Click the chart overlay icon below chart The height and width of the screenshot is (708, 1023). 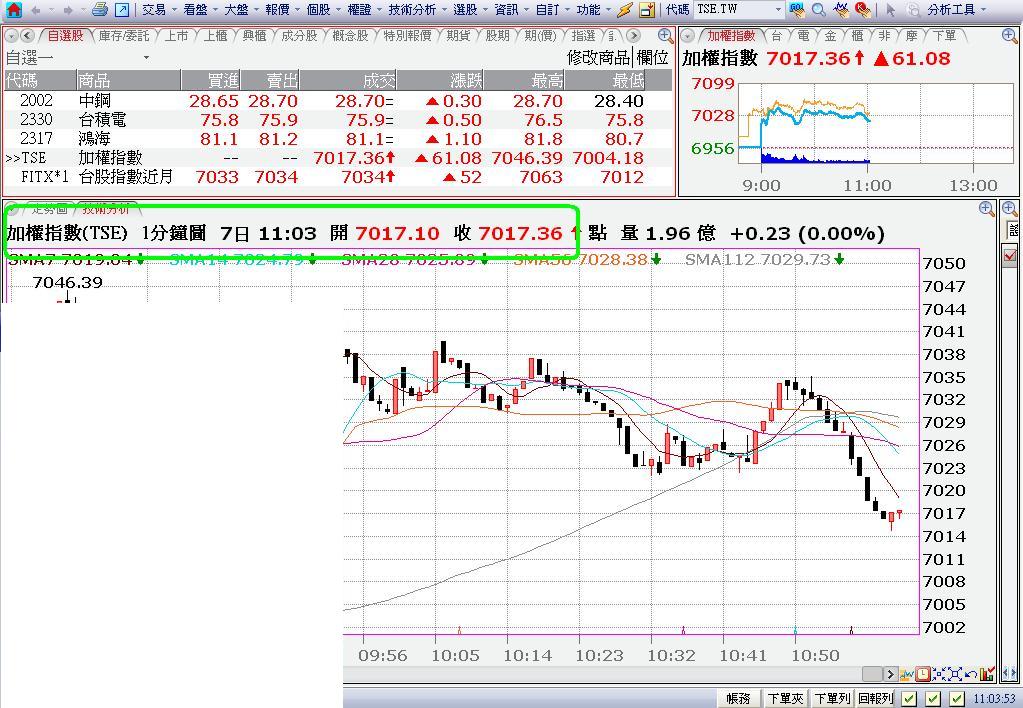[x=907, y=674]
